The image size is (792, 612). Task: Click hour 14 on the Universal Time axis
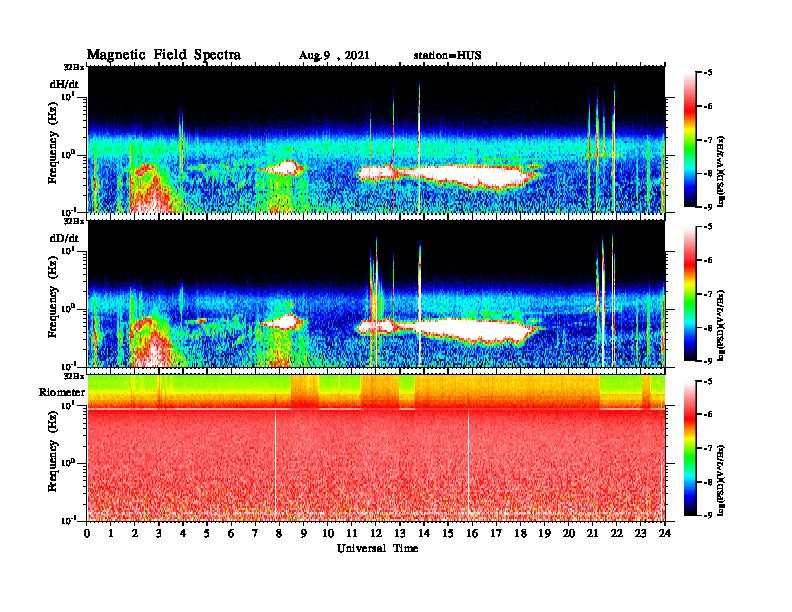click(x=424, y=533)
